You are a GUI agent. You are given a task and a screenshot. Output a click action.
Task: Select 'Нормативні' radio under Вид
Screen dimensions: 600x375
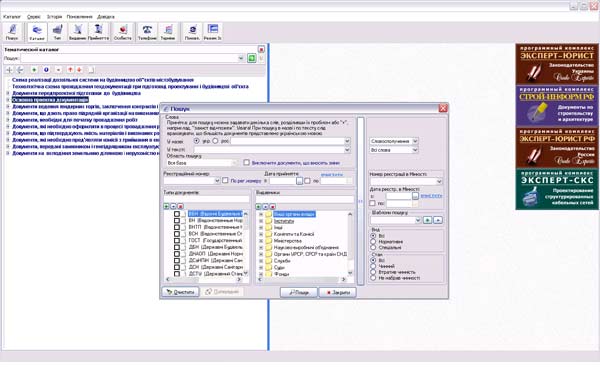pyautogui.click(x=373, y=241)
